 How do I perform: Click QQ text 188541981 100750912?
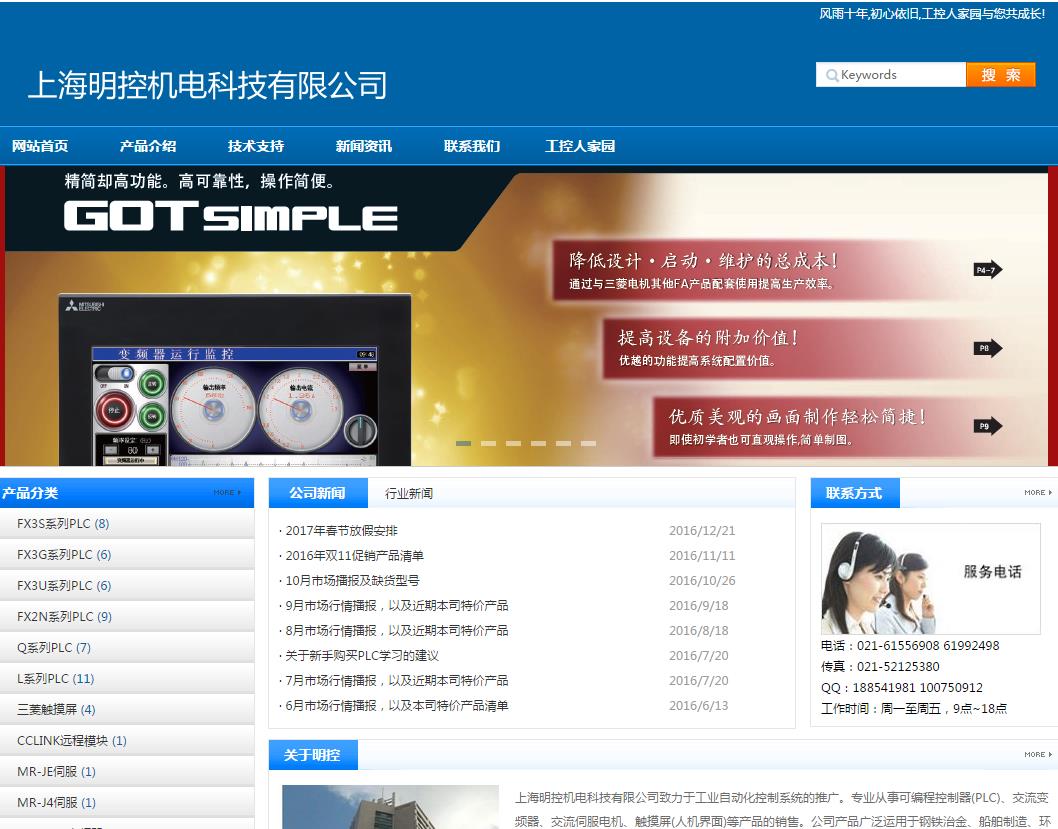click(x=918, y=687)
